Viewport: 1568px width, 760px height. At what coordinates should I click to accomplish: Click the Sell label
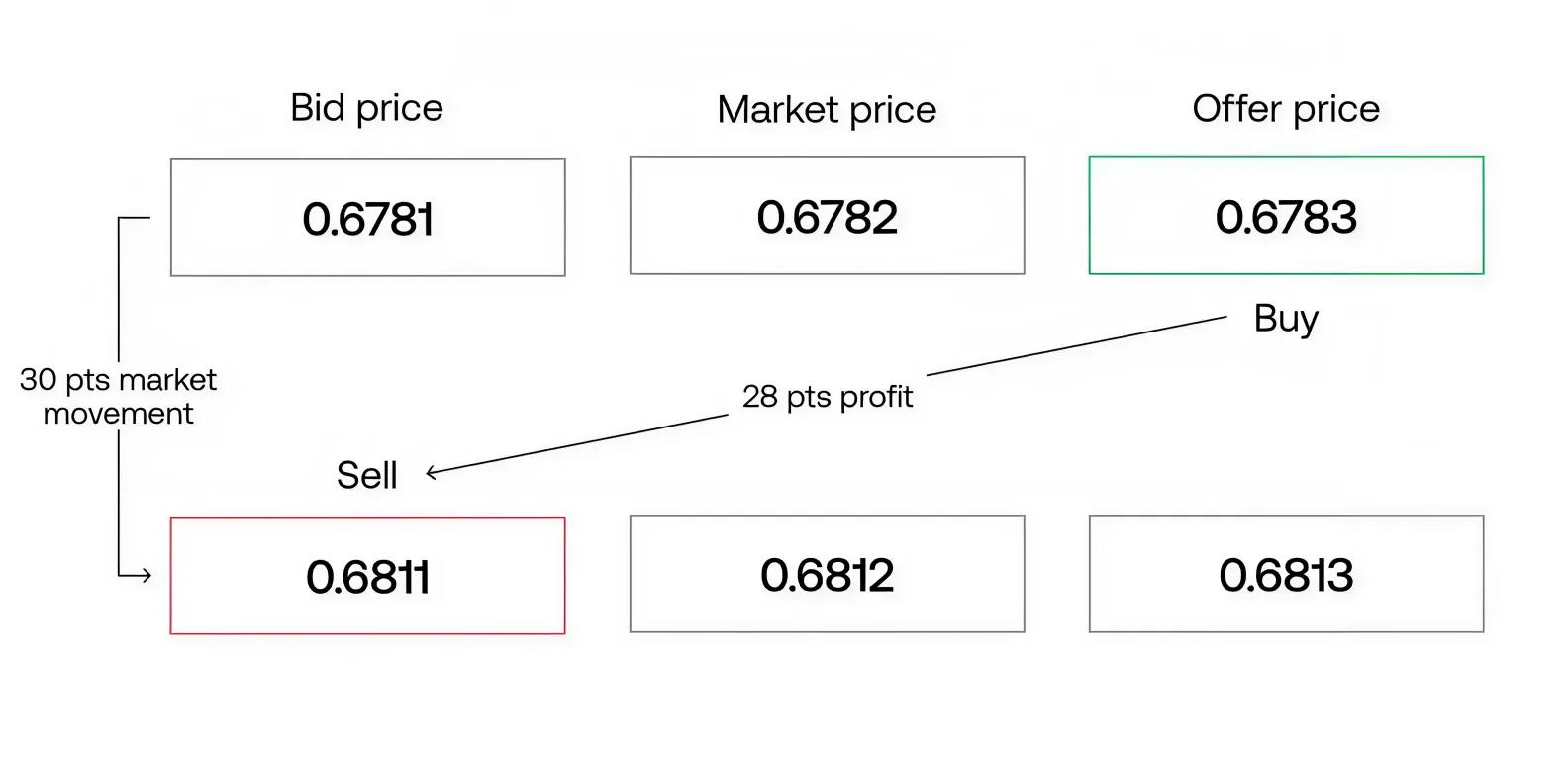coord(366,476)
